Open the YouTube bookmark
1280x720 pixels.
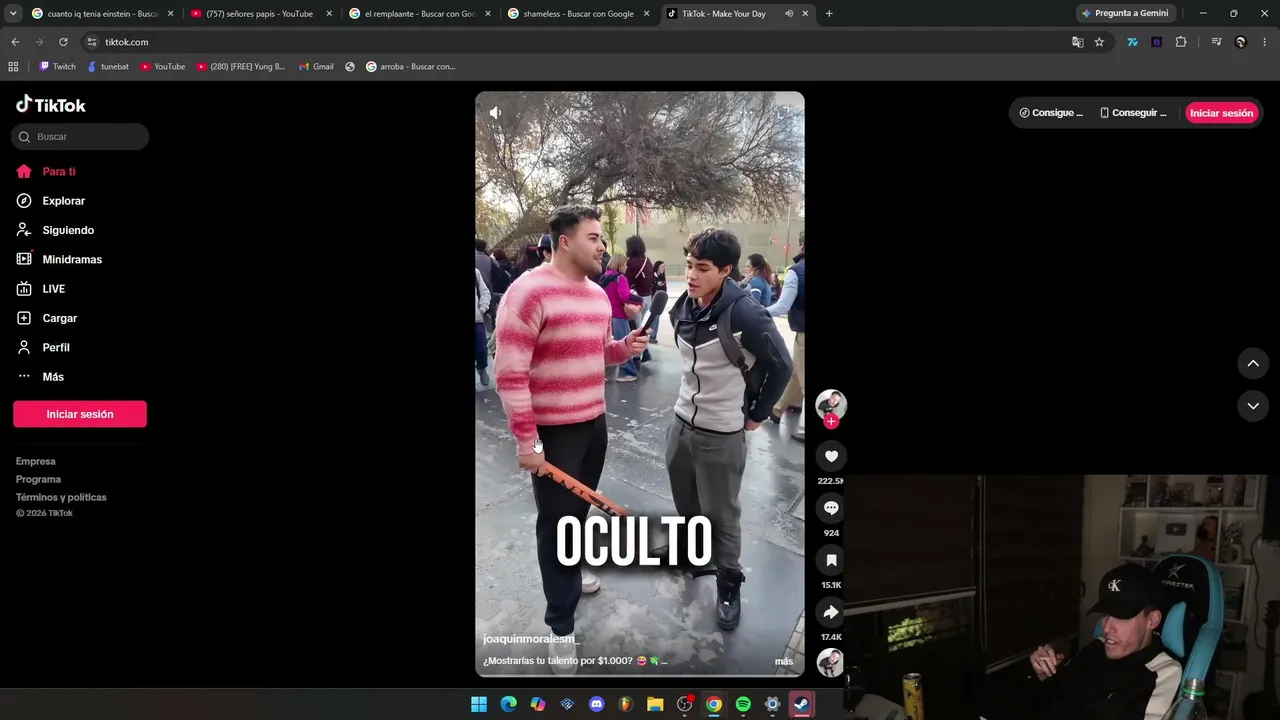(162, 67)
